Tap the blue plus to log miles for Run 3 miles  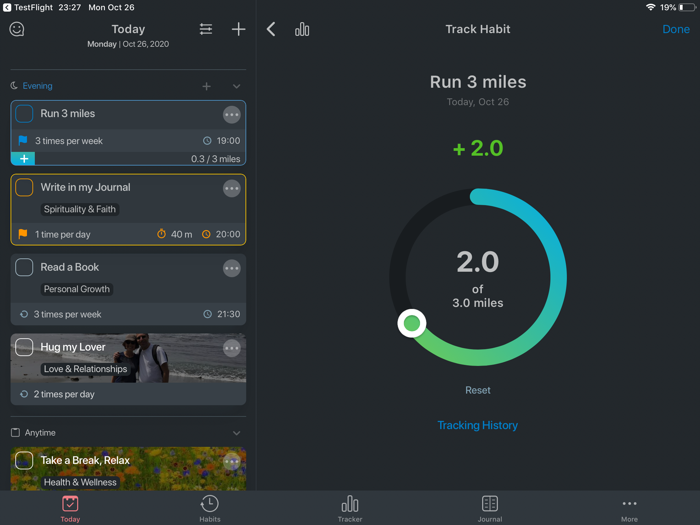point(24,158)
